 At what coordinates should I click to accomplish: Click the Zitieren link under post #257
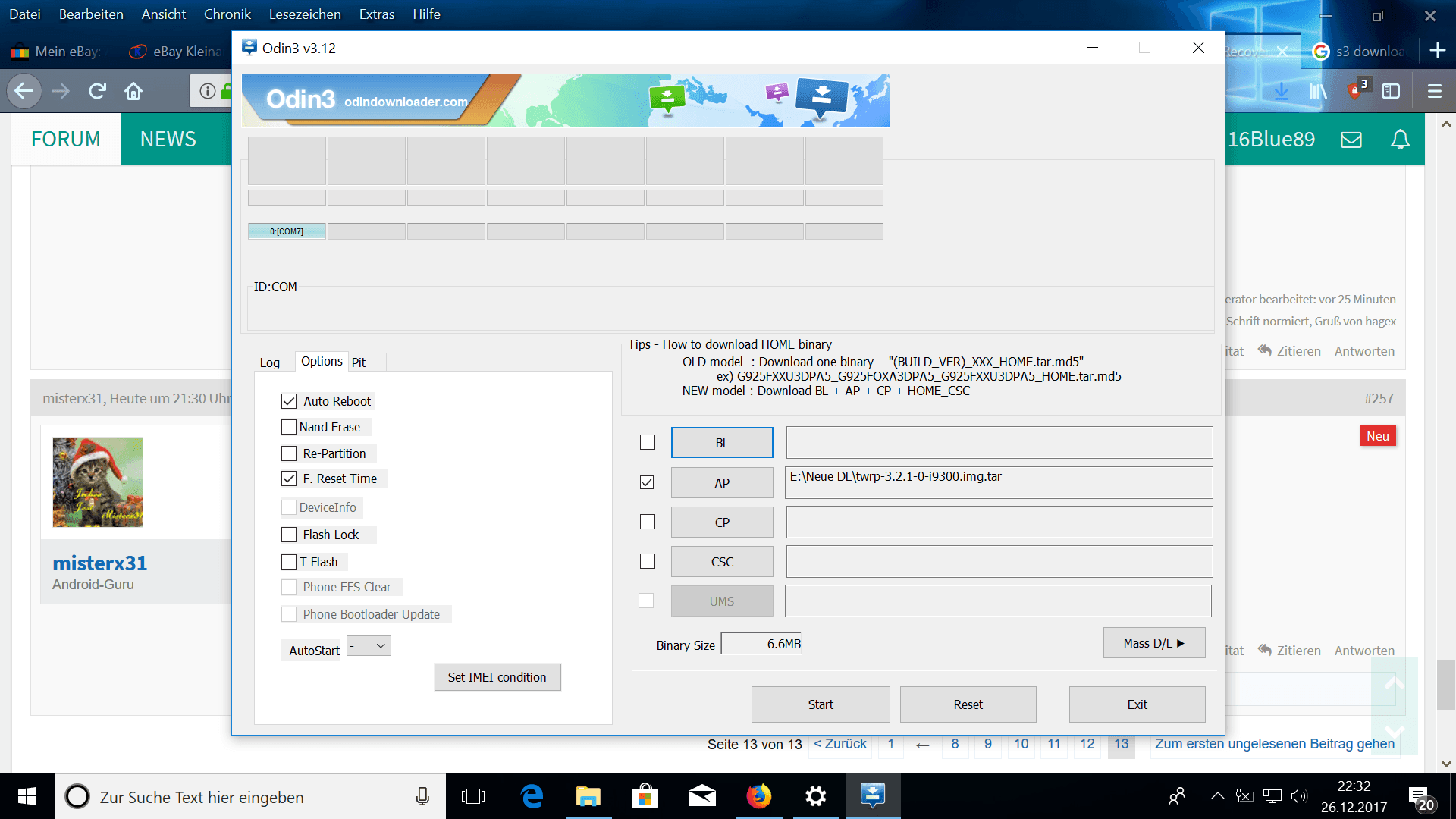click(x=1289, y=651)
